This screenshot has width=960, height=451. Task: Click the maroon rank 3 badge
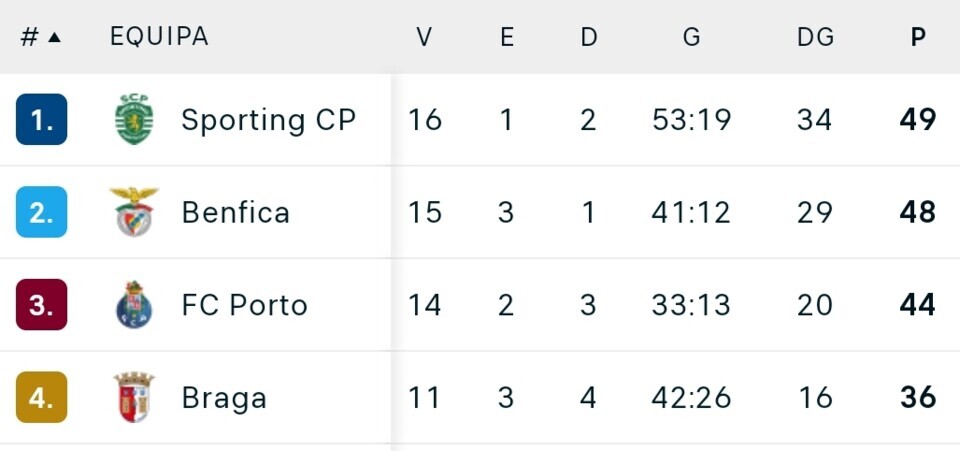tap(42, 305)
